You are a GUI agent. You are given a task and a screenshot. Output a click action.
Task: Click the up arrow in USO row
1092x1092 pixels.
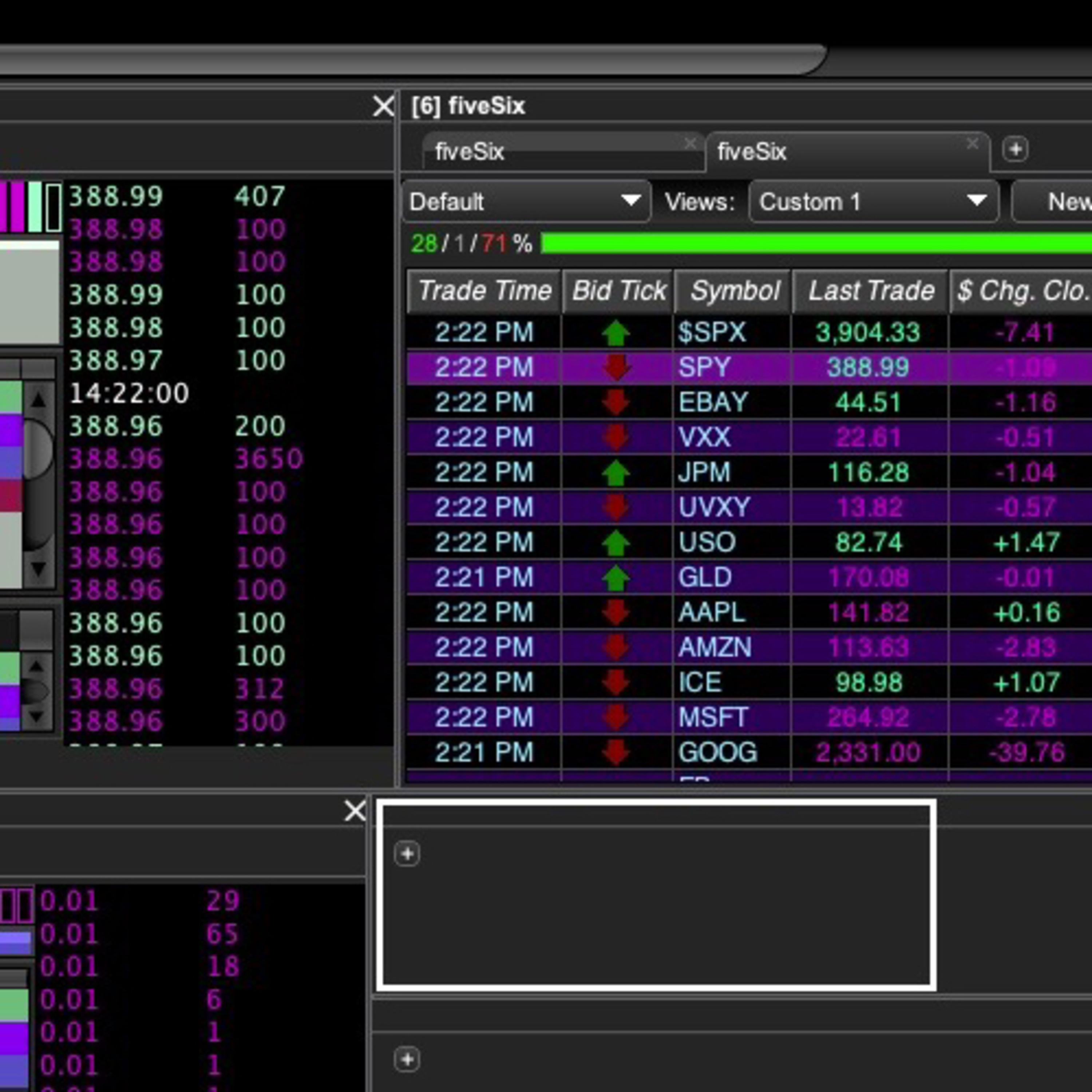click(x=616, y=543)
